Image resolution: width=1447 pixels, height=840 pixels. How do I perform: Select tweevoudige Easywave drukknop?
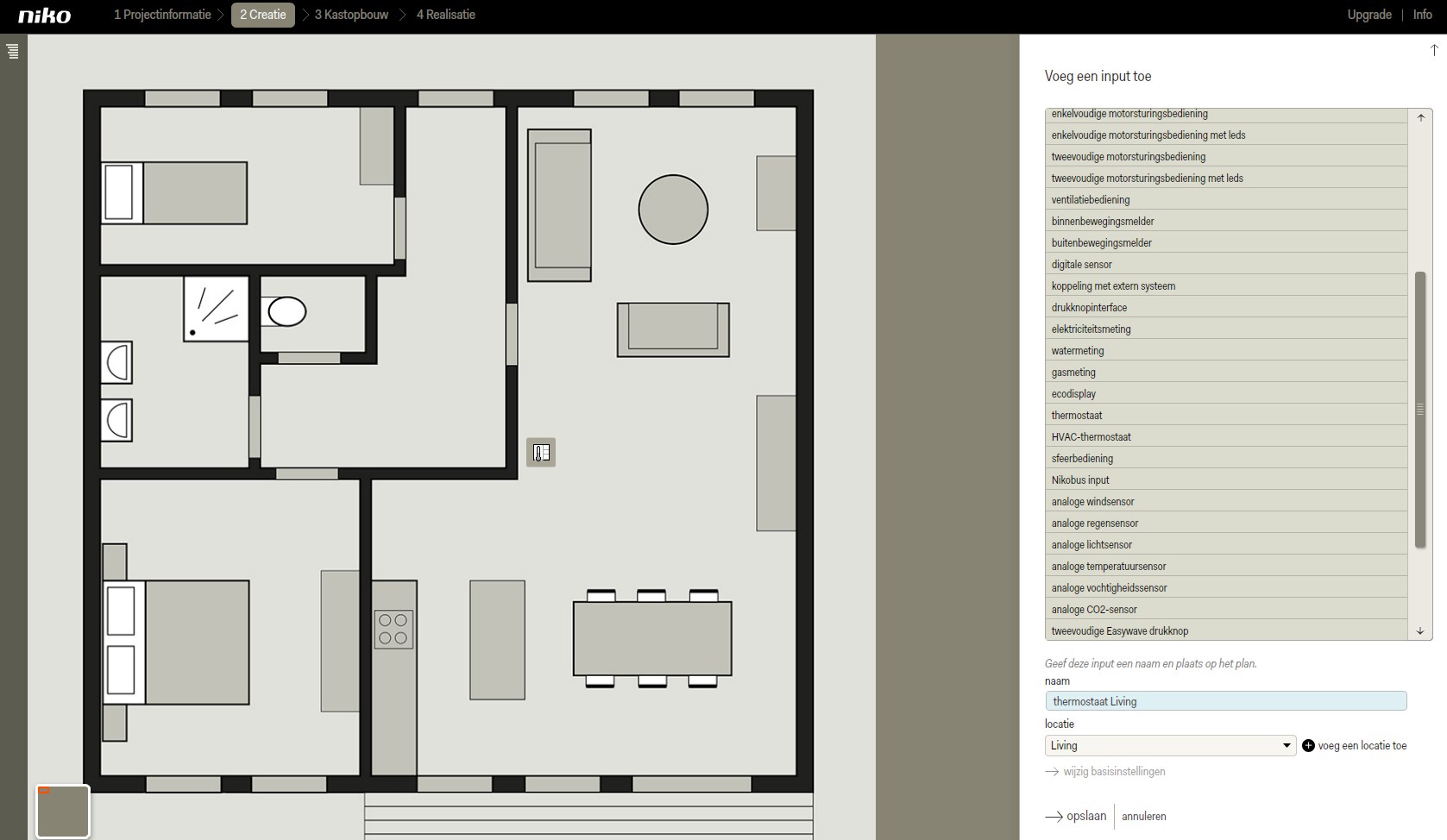(1226, 631)
